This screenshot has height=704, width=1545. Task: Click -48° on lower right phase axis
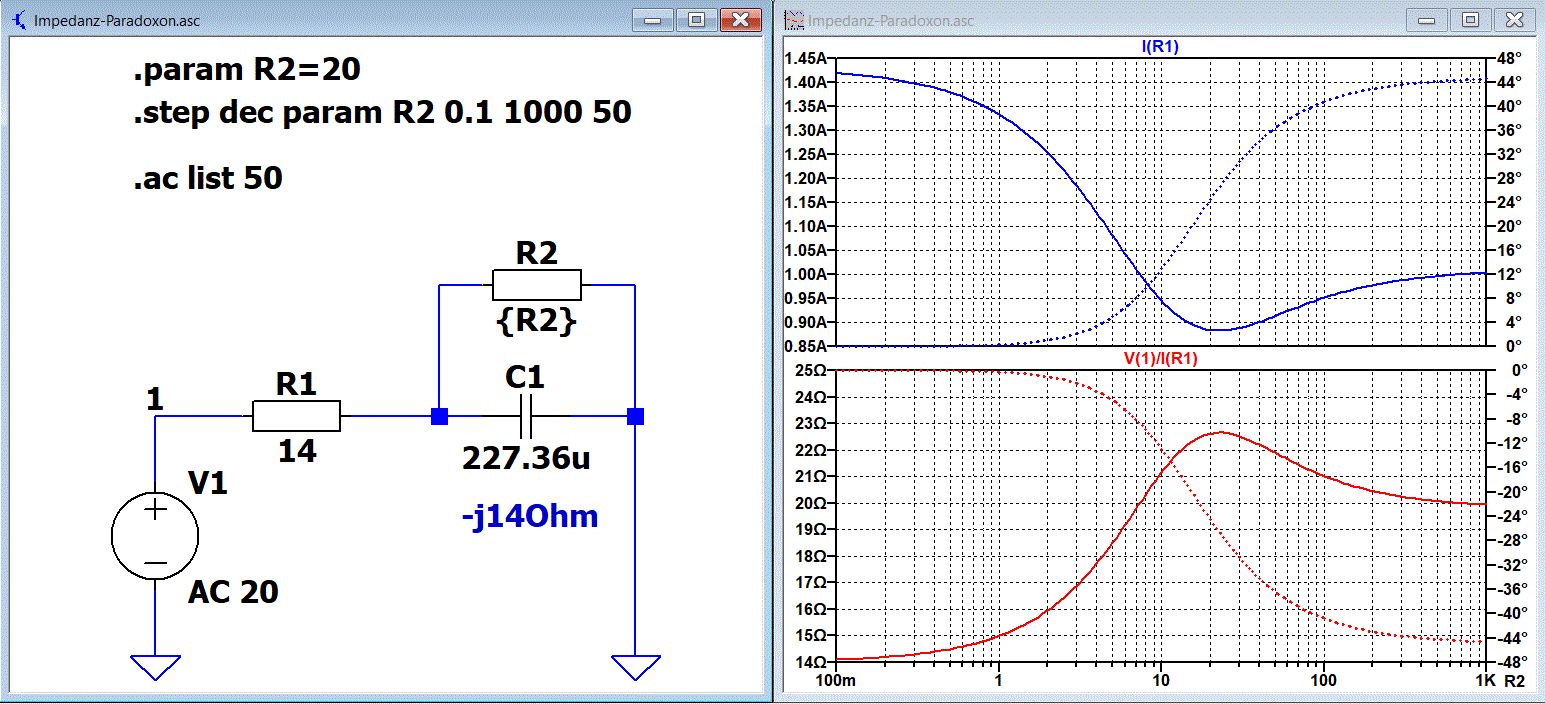coord(1509,662)
